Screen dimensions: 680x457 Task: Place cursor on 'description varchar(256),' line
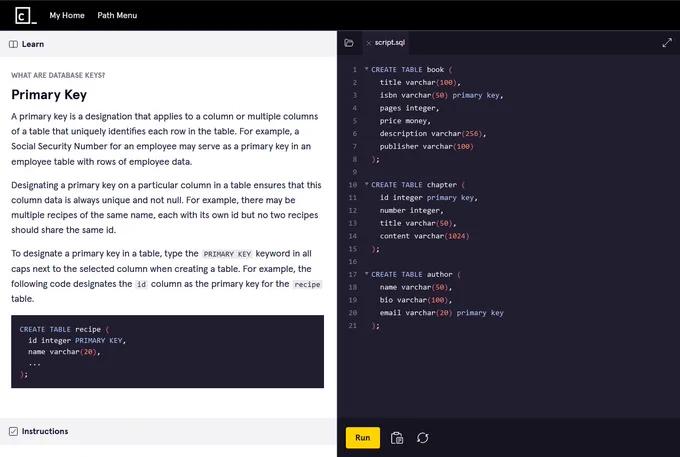click(433, 134)
